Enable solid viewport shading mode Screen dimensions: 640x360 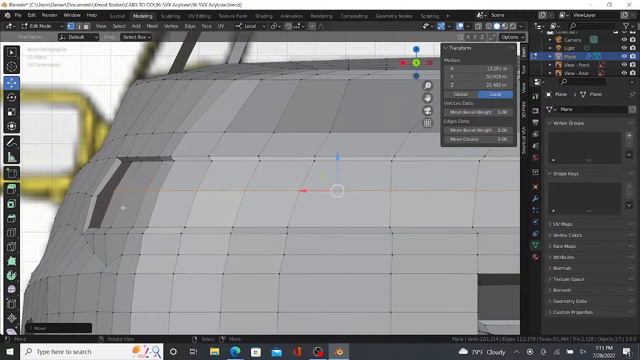(x=497, y=26)
